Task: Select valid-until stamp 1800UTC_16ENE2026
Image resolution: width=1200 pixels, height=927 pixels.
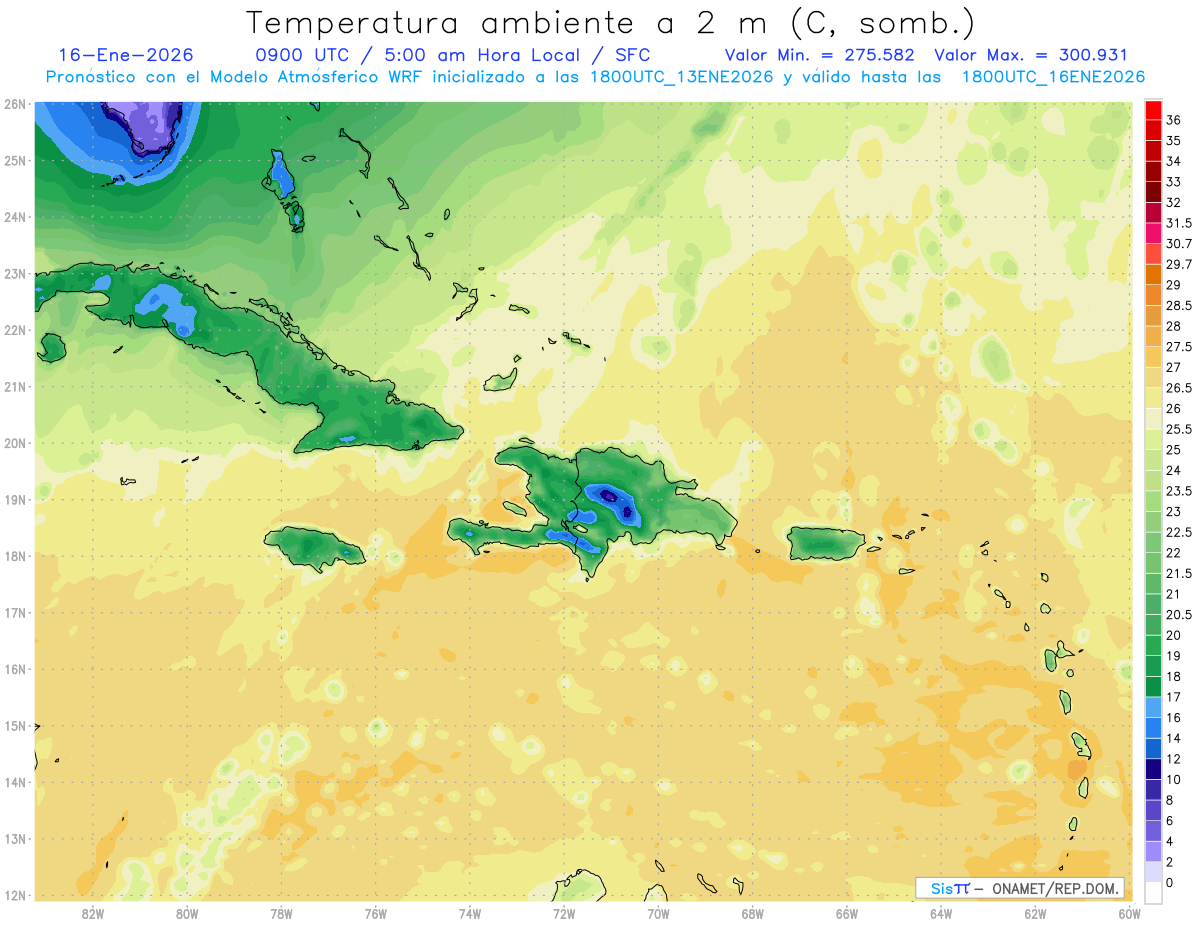Action: pos(1053,77)
